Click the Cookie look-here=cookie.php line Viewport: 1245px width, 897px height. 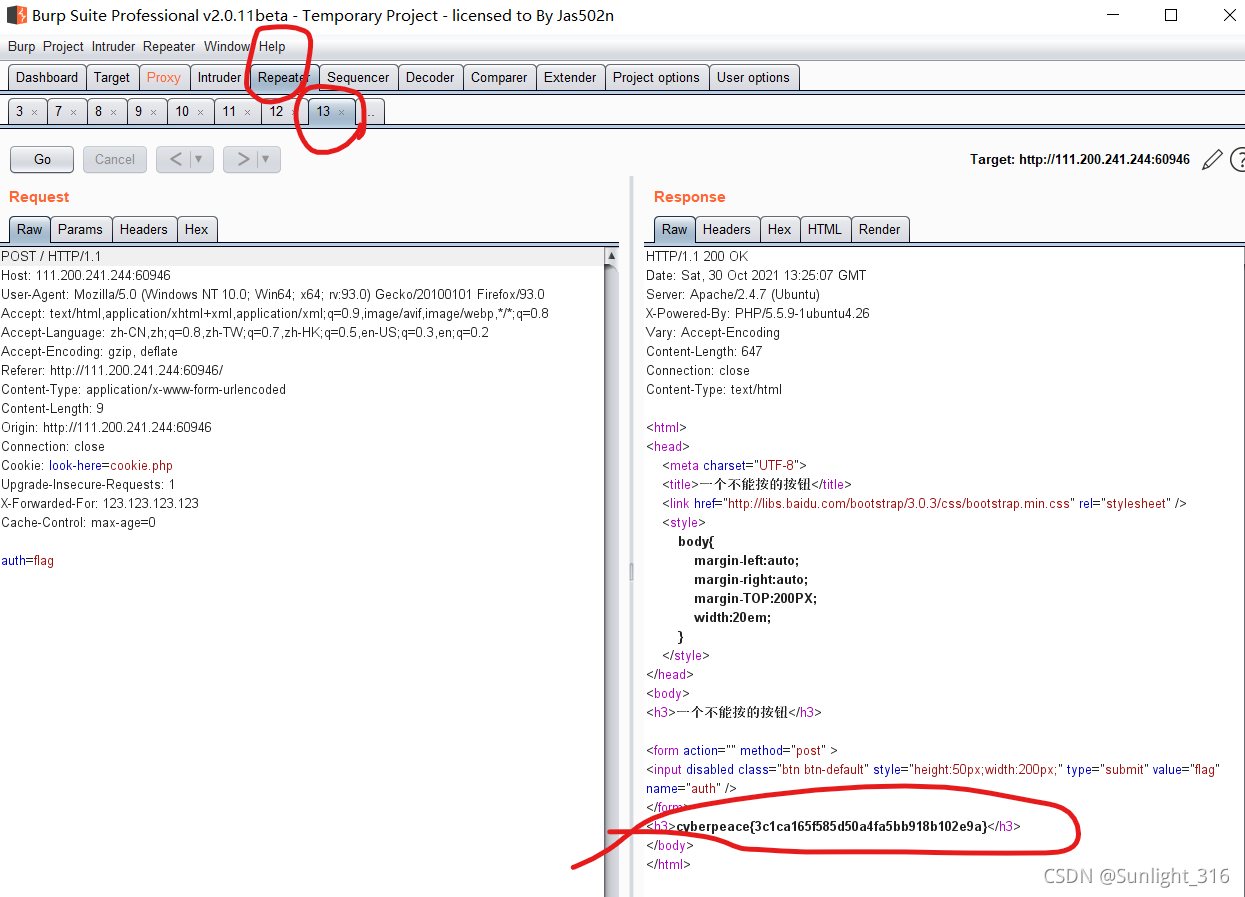click(87, 466)
